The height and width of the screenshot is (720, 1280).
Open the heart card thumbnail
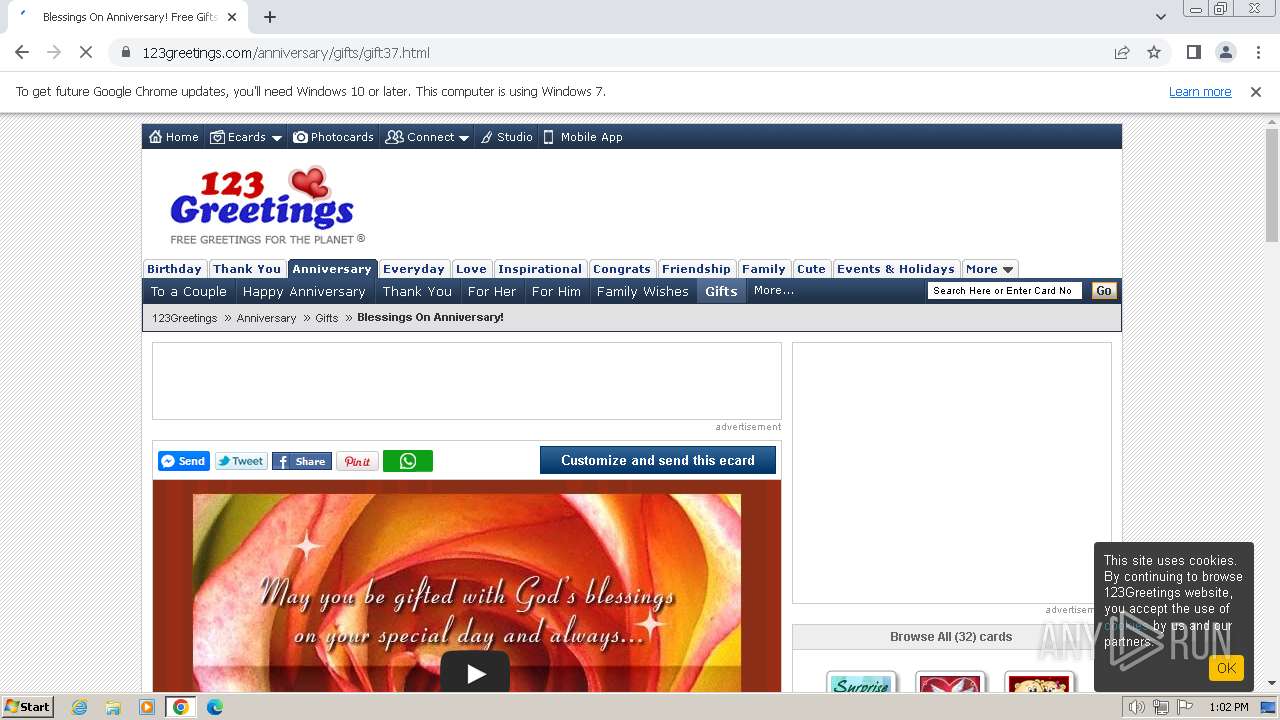[x=951, y=683]
